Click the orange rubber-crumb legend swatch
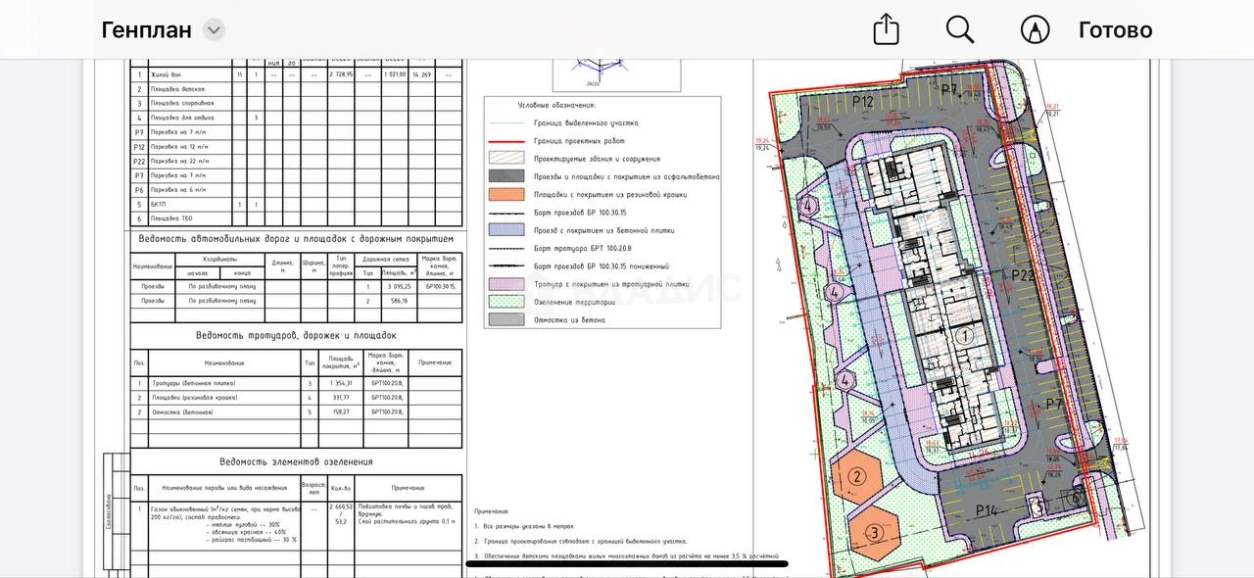This screenshot has height=578, width=1254. coord(505,194)
